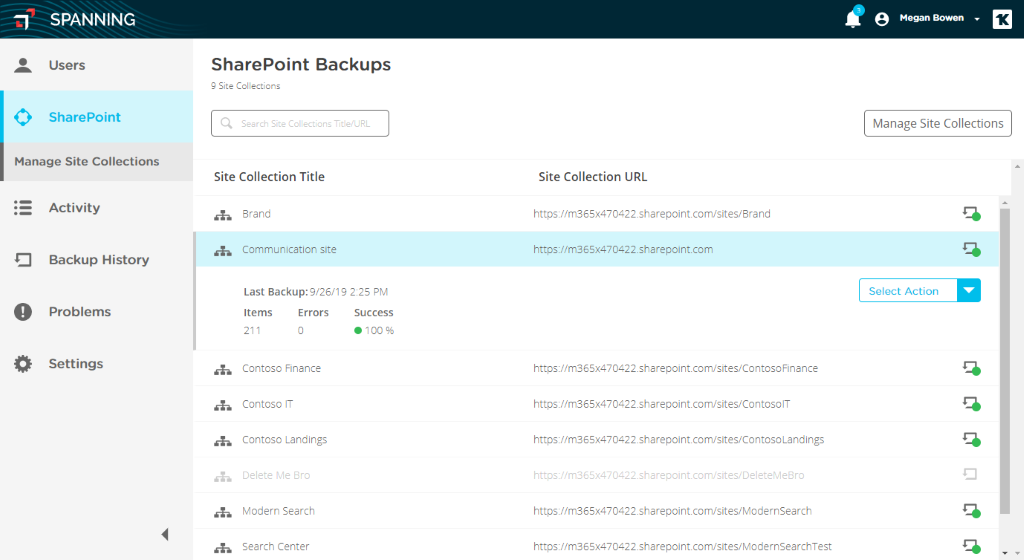The image size is (1024, 560).
Task: Collapse the sidebar with the arrow
Action: tap(165, 535)
